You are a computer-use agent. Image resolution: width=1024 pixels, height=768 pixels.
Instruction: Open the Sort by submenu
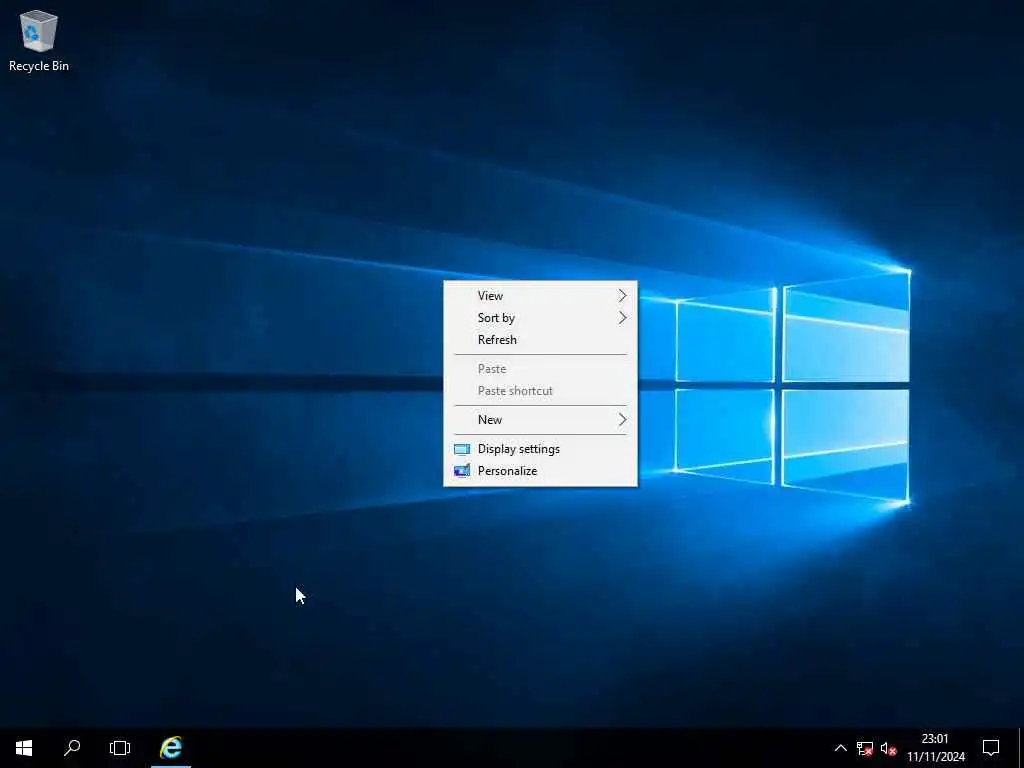(x=540, y=318)
